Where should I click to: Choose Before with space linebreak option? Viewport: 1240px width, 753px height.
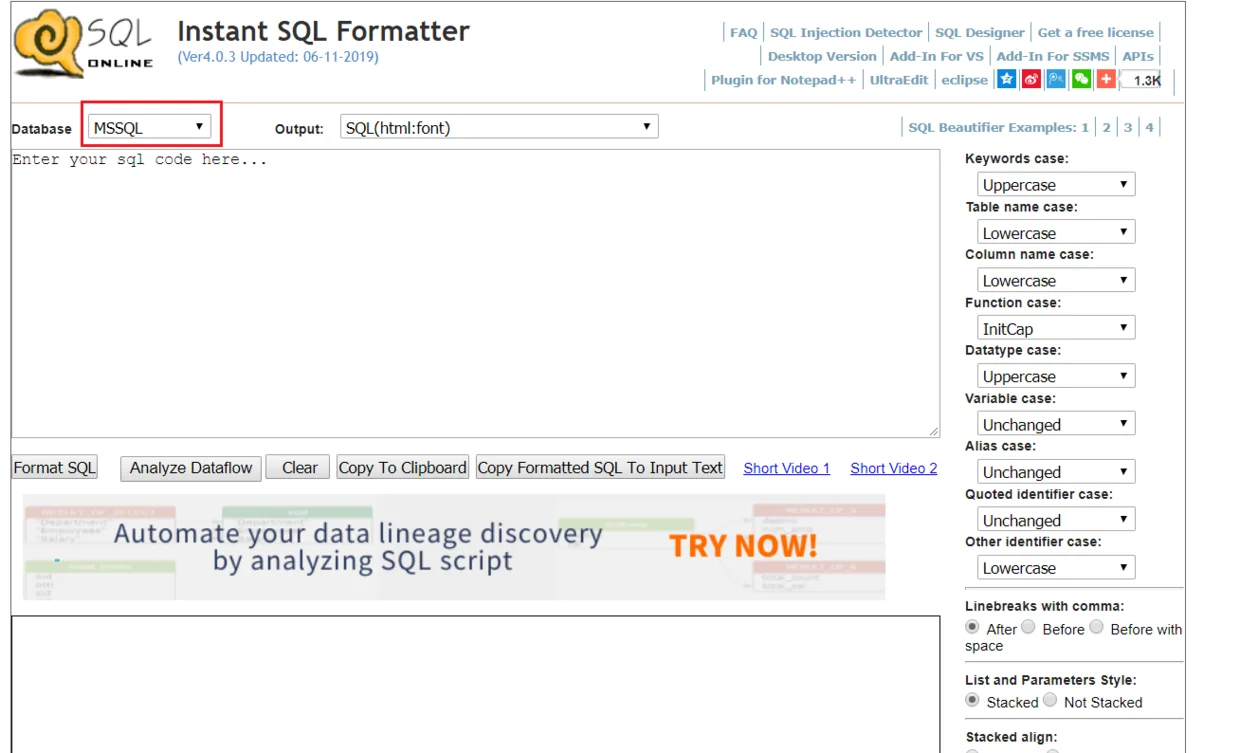click(x=1097, y=627)
